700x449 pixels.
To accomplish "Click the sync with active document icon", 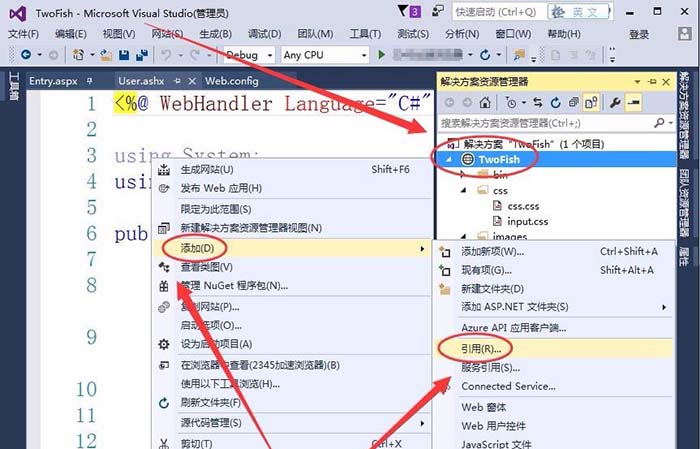I will [538, 103].
